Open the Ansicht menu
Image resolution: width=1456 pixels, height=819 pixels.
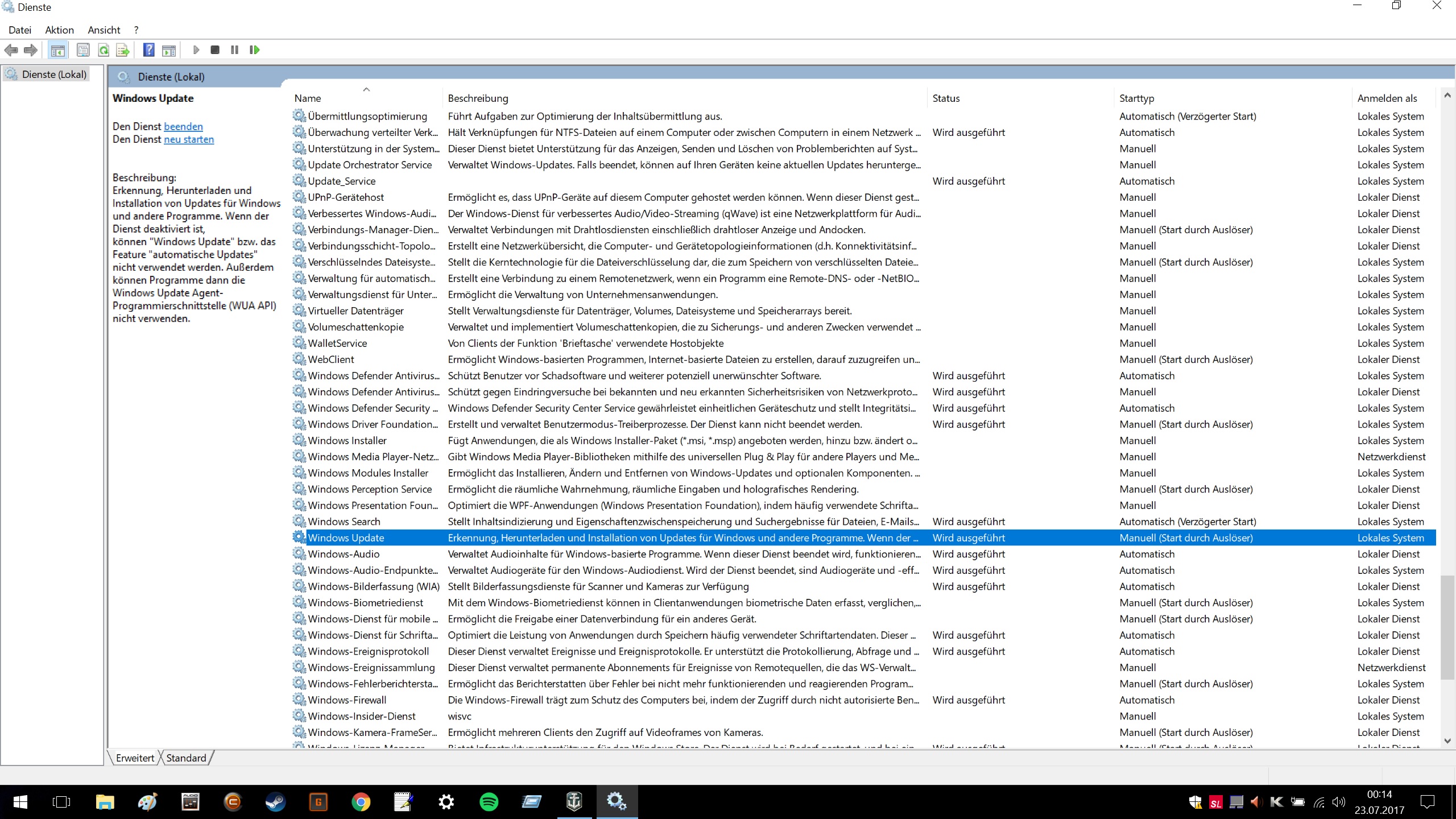(104, 30)
